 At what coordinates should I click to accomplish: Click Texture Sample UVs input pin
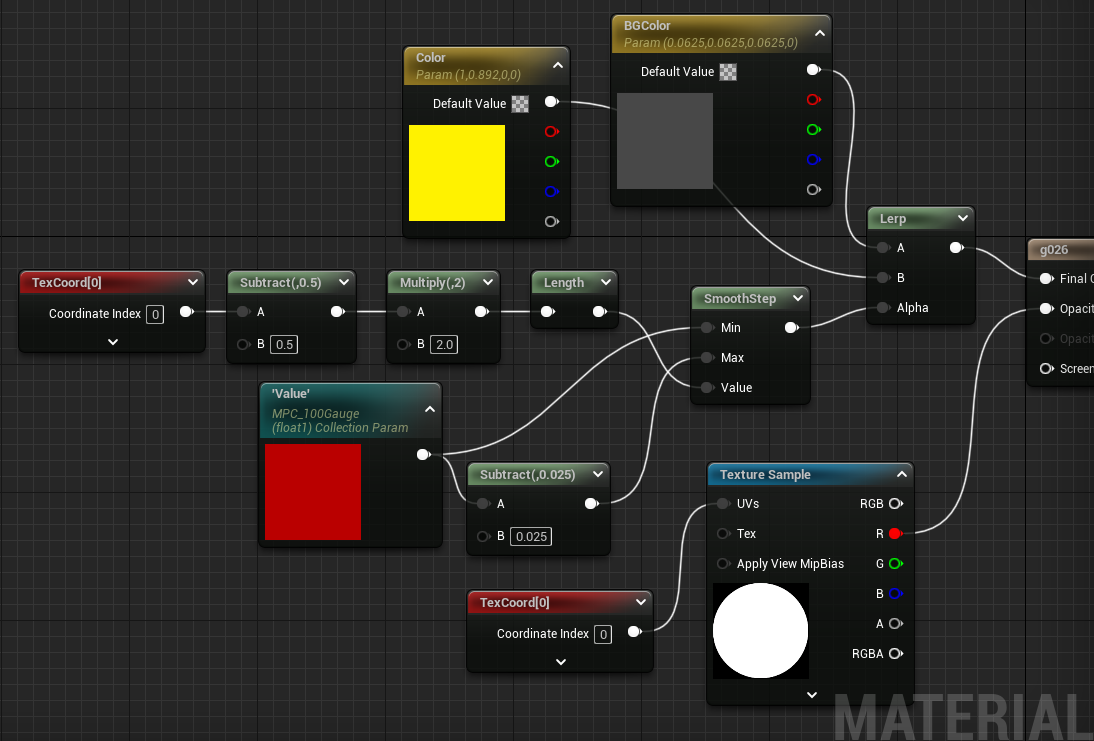[724, 504]
